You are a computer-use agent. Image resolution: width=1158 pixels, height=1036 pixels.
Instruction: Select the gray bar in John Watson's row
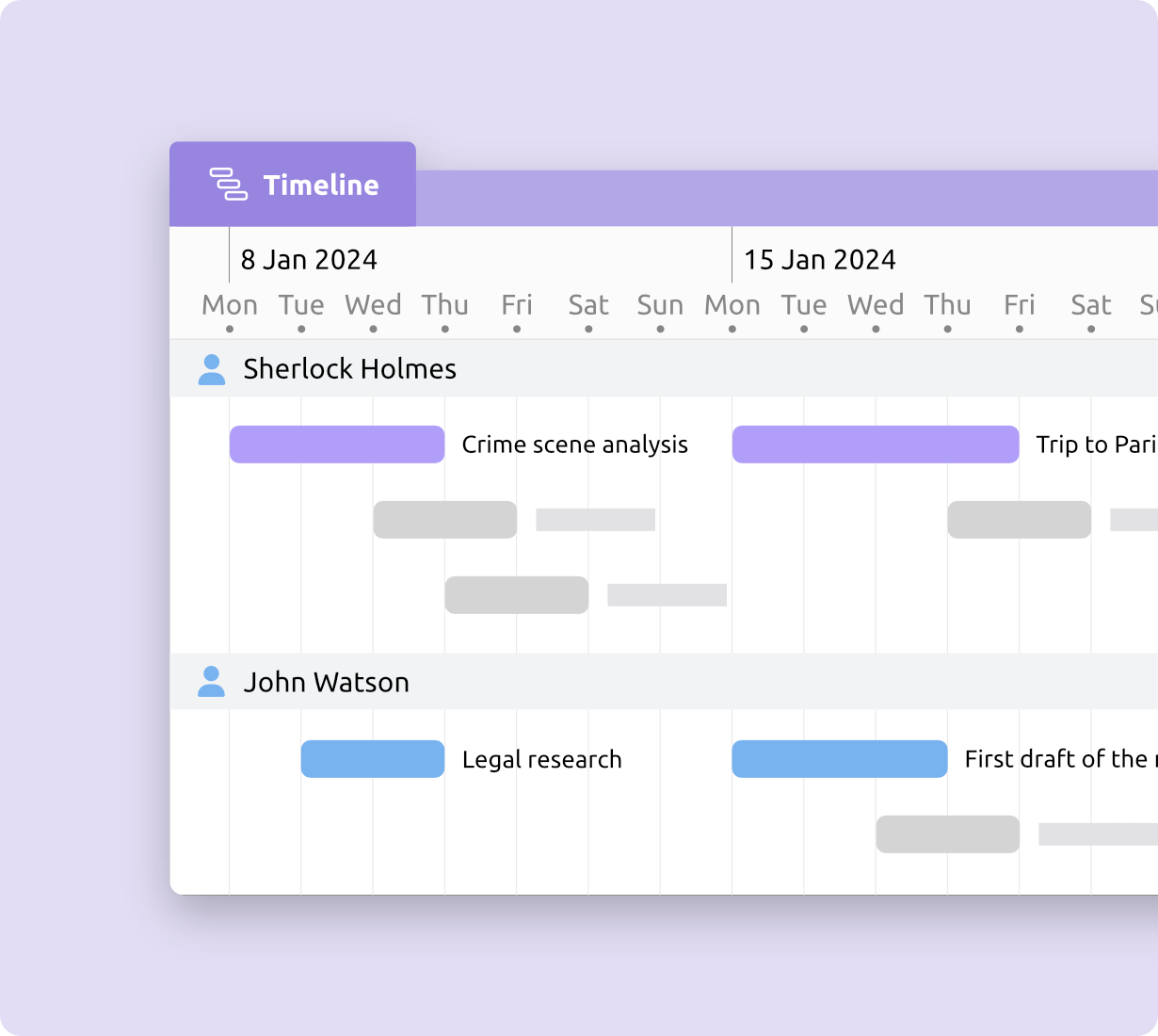tap(946, 834)
